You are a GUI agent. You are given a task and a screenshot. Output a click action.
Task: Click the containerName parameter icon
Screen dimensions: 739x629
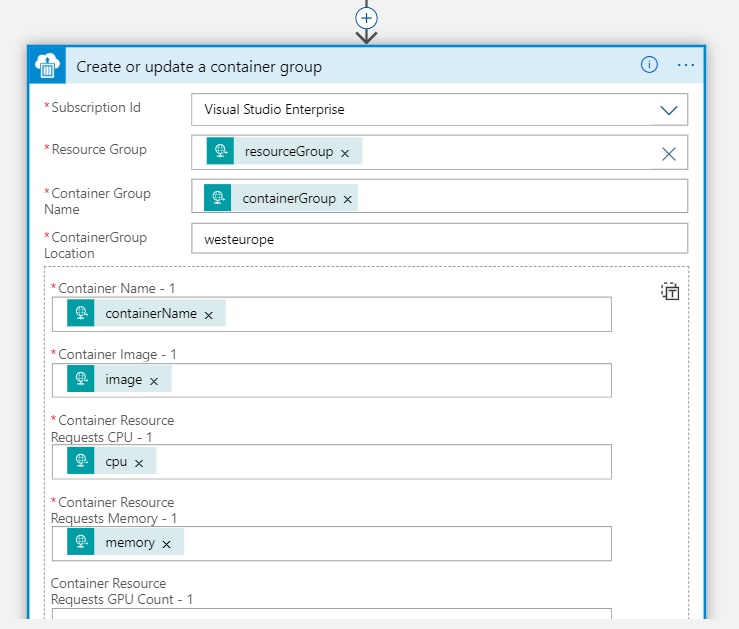[x=80, y=314]
